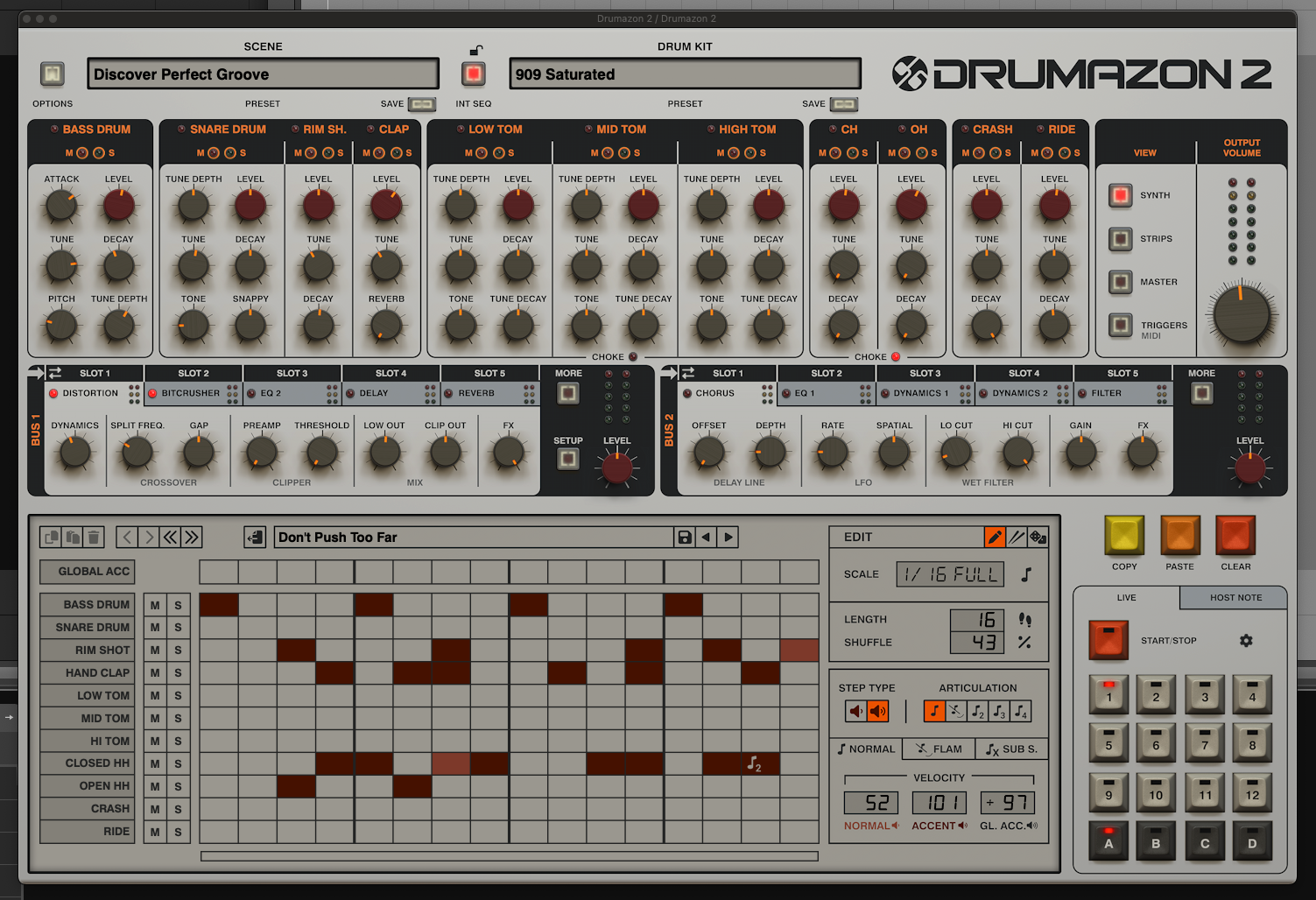Viewport: 1316px width, 900px height.
Task: Save the pattern with the floppy disk icon
Action: tap(685, 537)
